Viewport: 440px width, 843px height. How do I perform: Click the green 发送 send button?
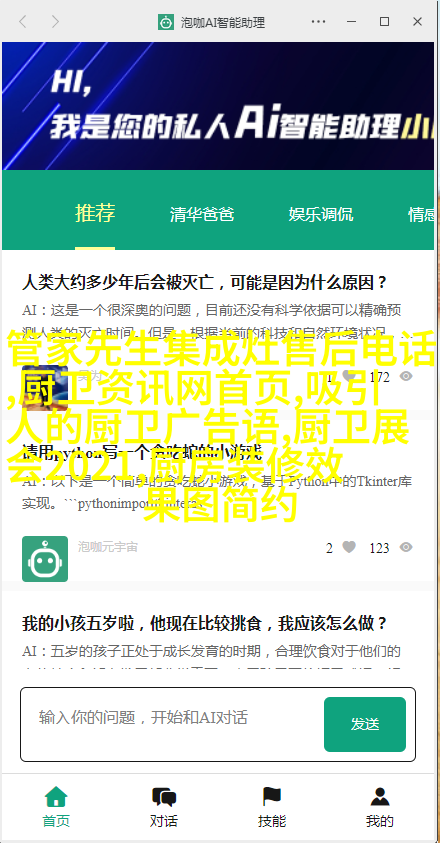(x=365, y=724)
